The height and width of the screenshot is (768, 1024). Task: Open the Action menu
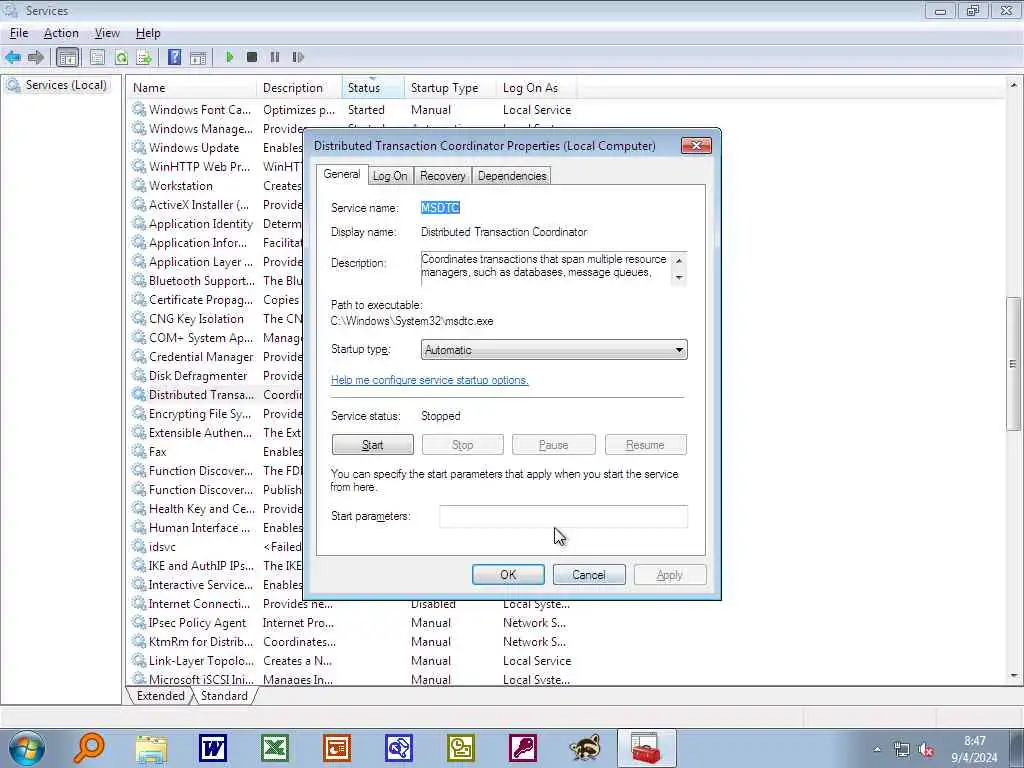pyautogui.click(x=61, y=33)
